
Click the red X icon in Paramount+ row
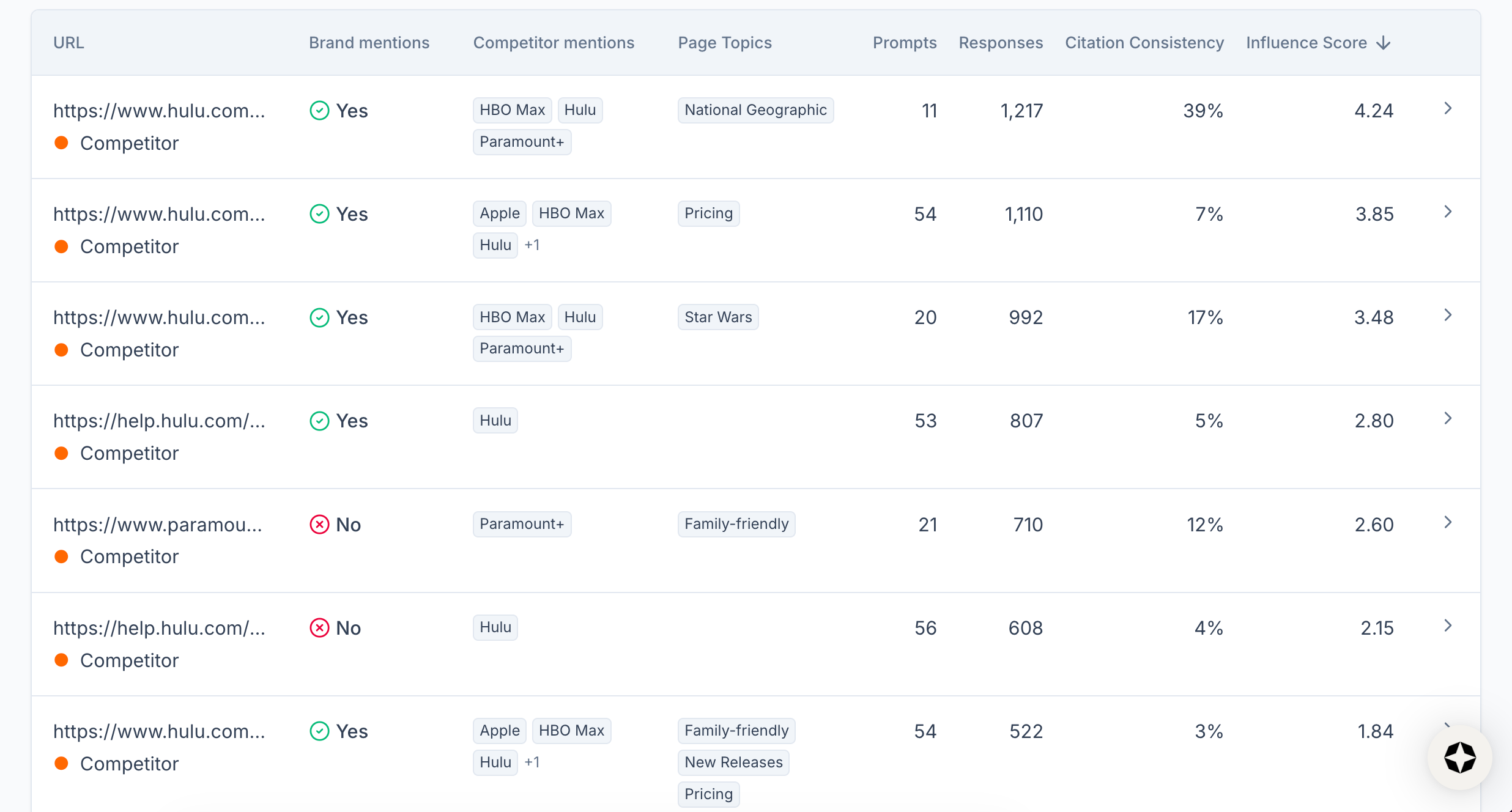tap(319, 525)
